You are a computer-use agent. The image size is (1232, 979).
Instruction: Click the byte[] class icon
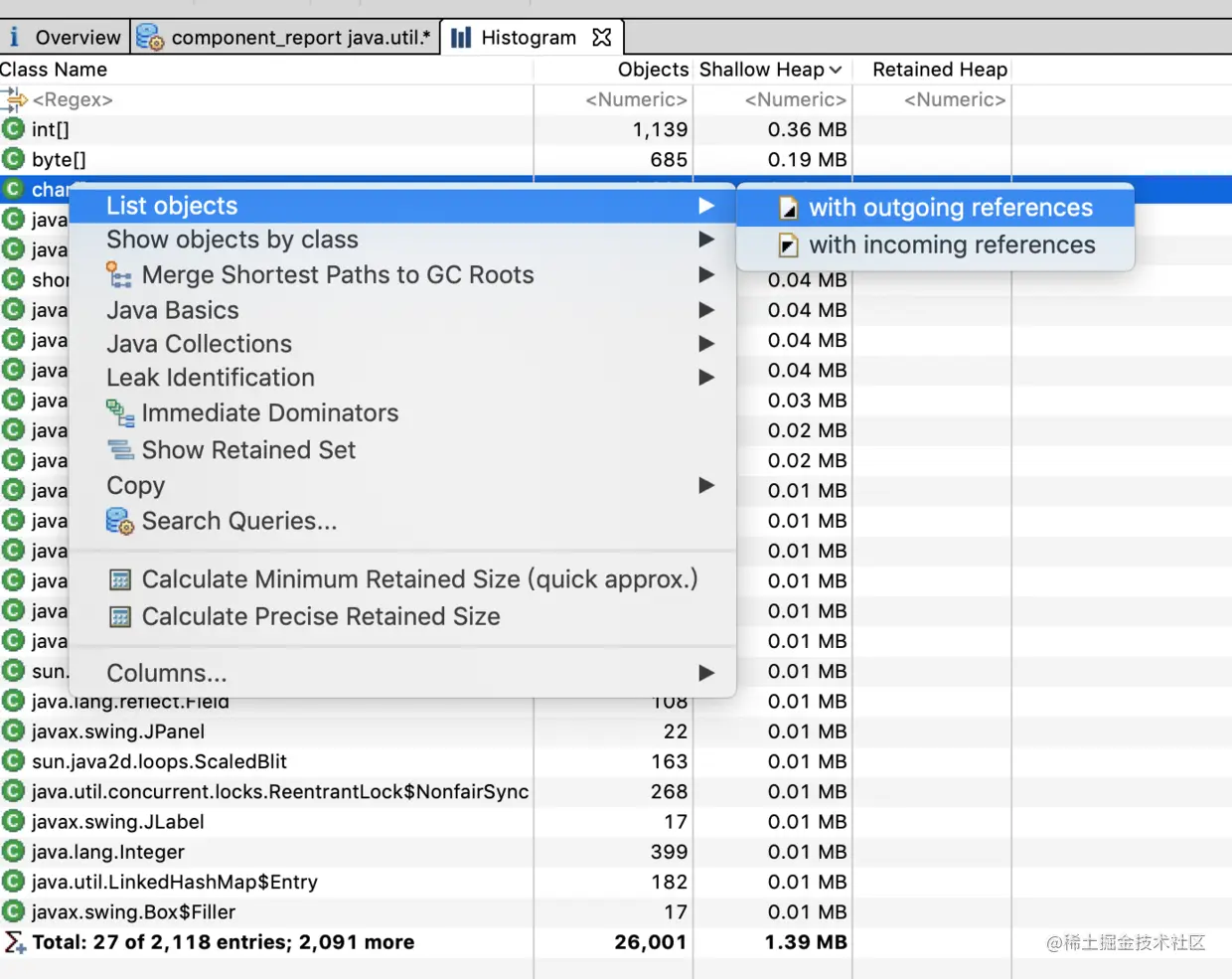click(13, 159)
